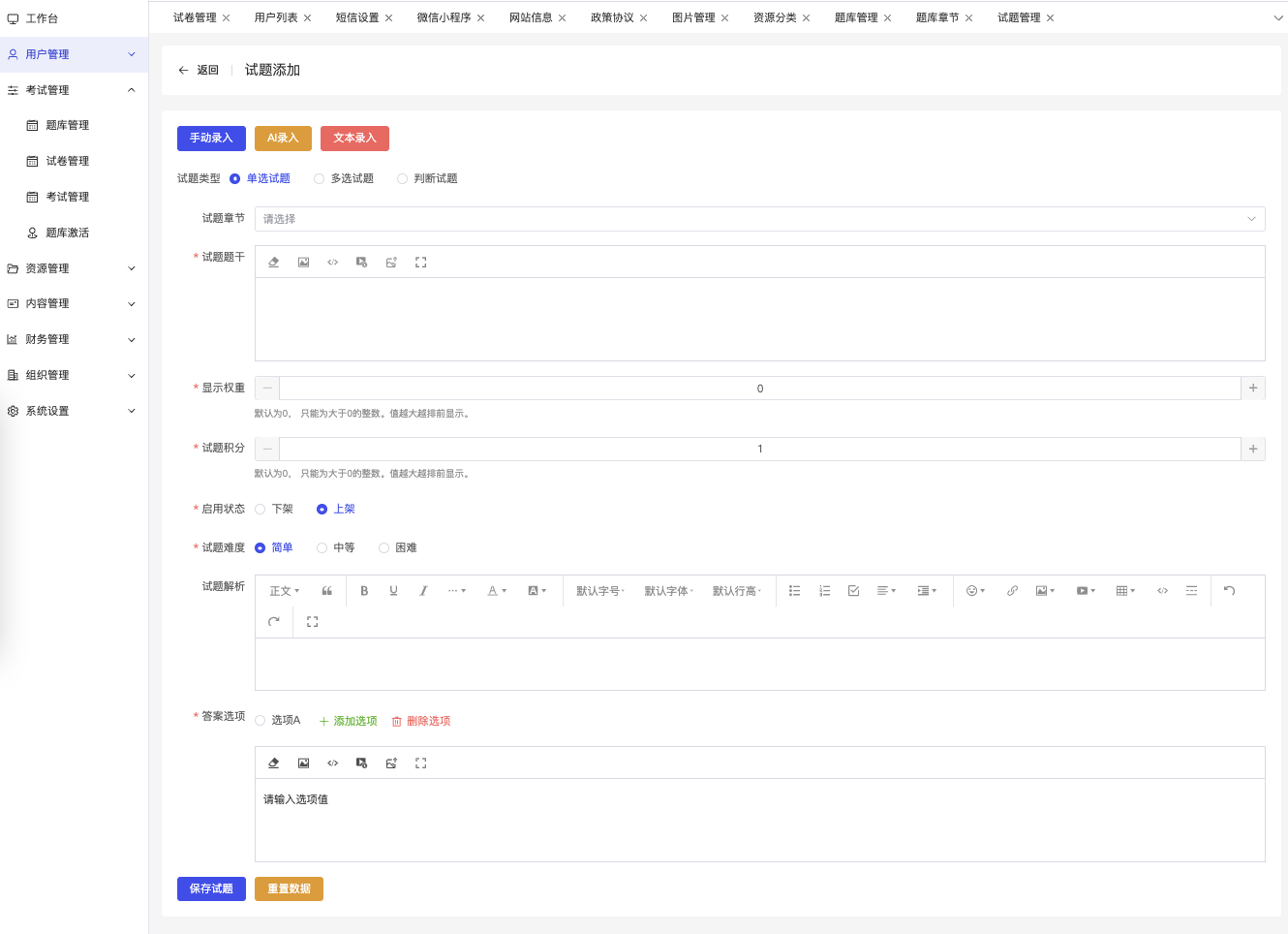This screenshot has width=1288, height=934.
Task: Increase 试题积分 with the plus button
Action: click(1253, 449)
